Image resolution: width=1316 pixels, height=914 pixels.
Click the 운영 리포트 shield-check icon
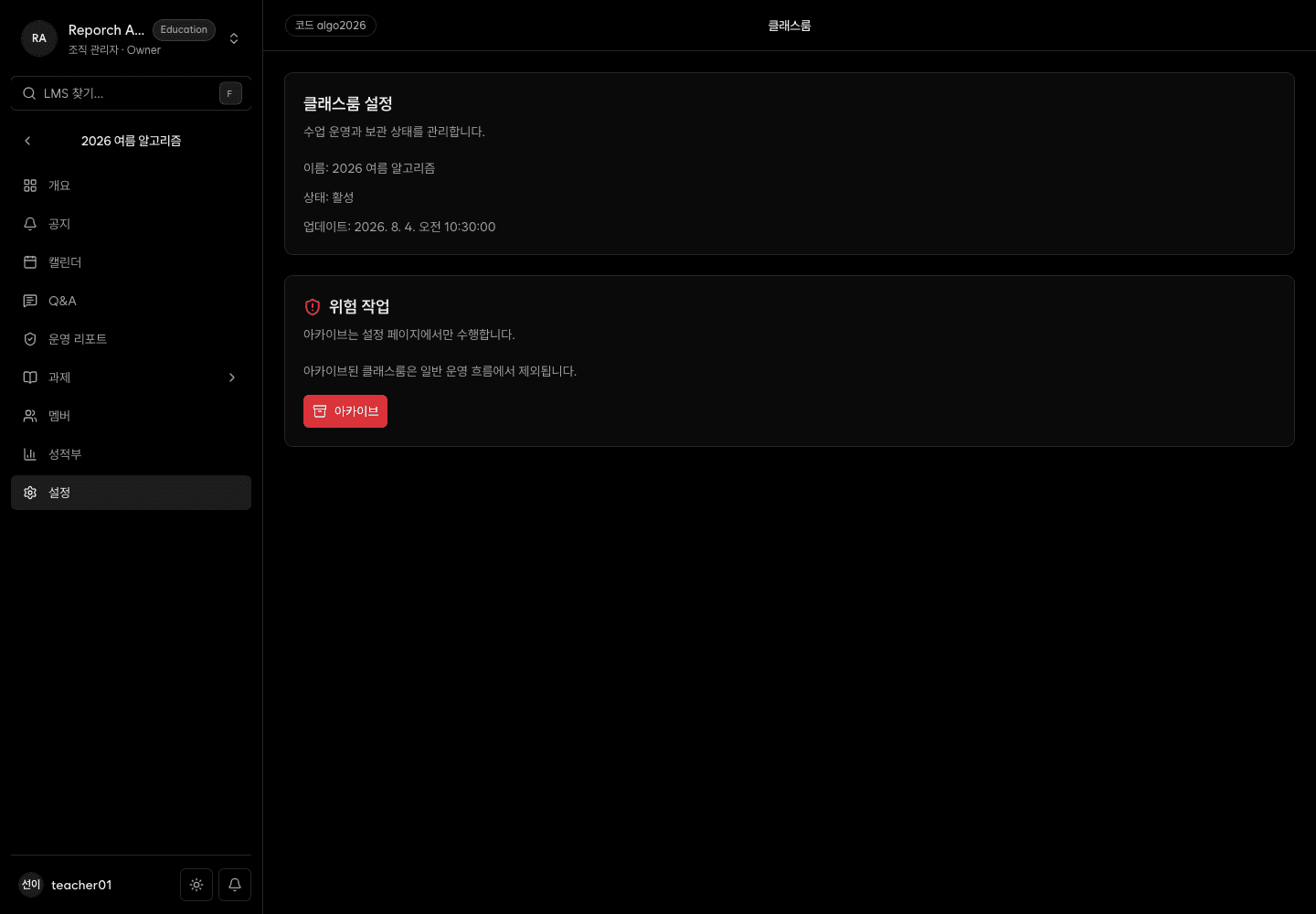click(x=30, y=339)
